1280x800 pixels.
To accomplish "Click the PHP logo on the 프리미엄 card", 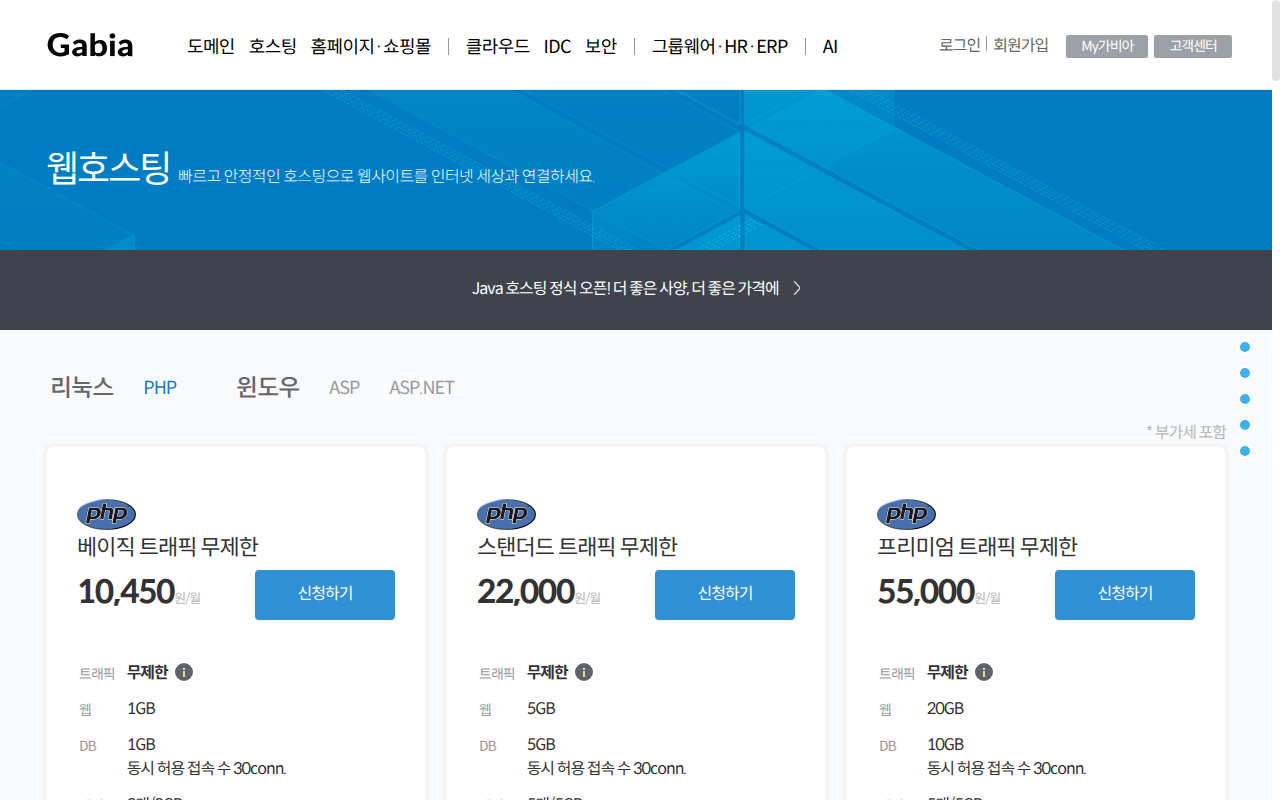I will coord(907,514).
